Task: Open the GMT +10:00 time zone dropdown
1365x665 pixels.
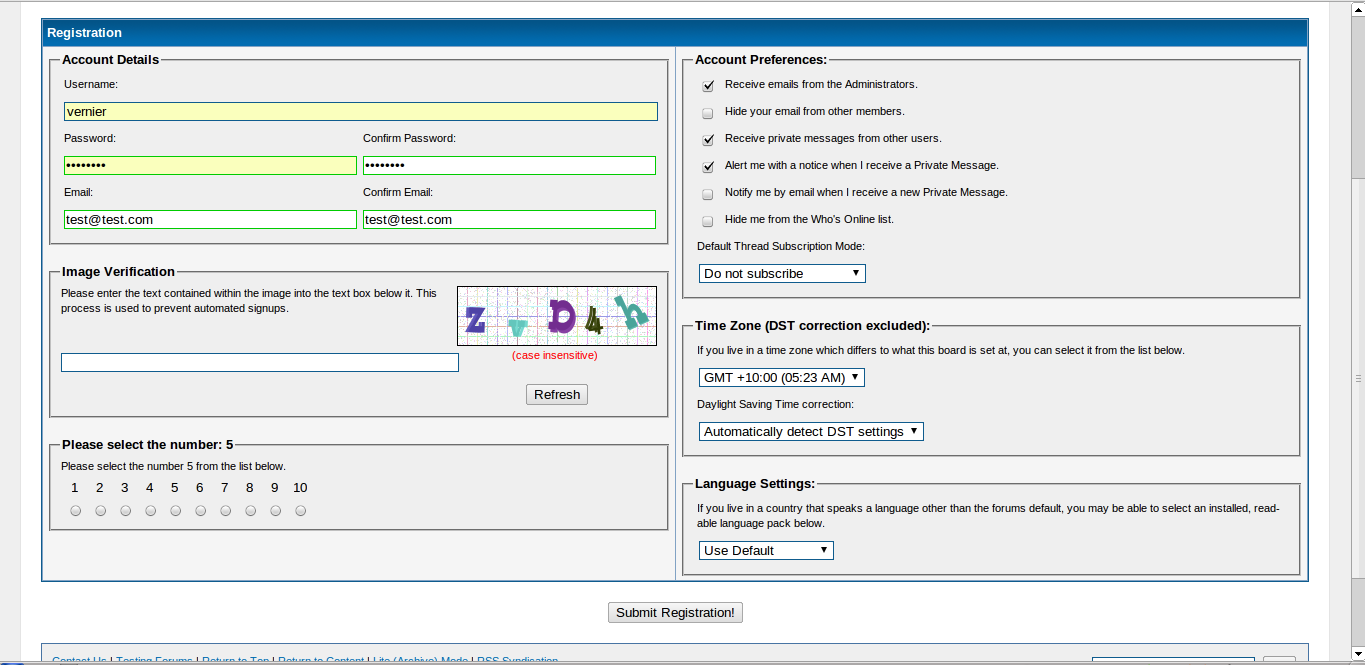Action: click(x=781, y=378)
